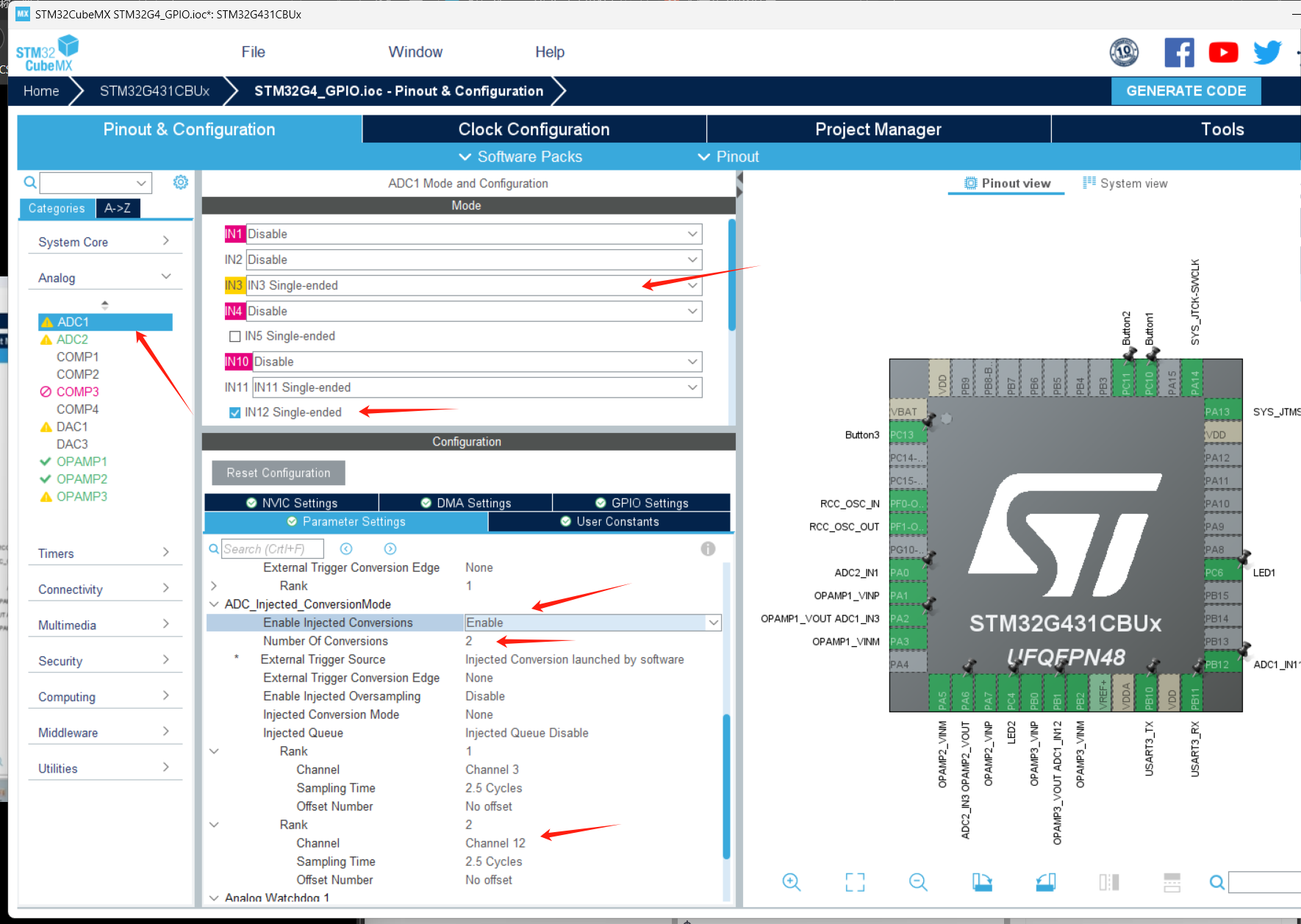Screen dimensions: 1301x924
Task: Select DAC1 in the Analog list
Action: tap(72, 426)
